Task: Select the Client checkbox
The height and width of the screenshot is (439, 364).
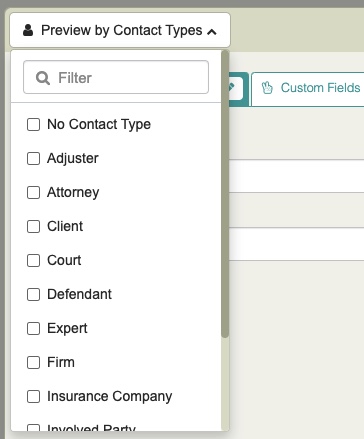Action: 33,226
